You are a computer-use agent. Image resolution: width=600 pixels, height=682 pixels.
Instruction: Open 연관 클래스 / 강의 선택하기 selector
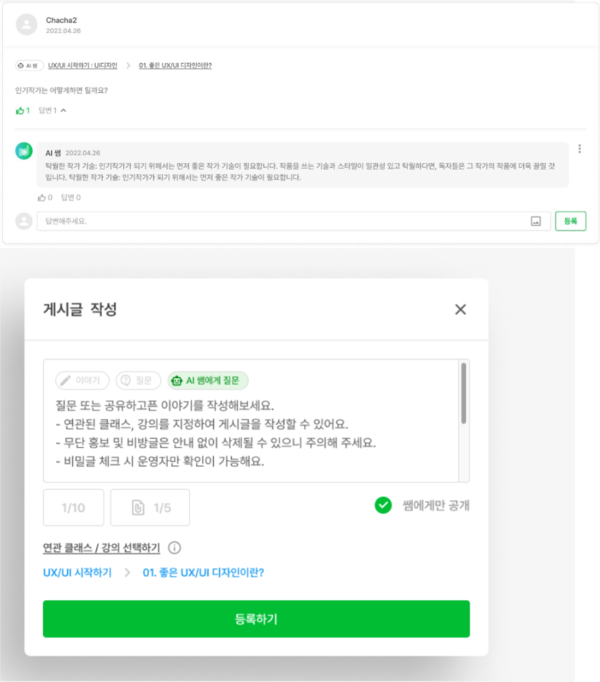click(101, 548)
